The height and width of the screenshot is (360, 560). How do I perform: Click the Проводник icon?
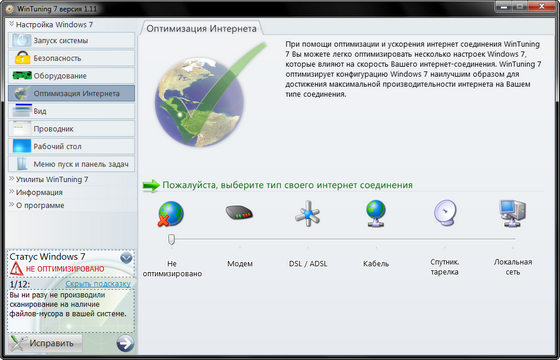pos(22,129)
